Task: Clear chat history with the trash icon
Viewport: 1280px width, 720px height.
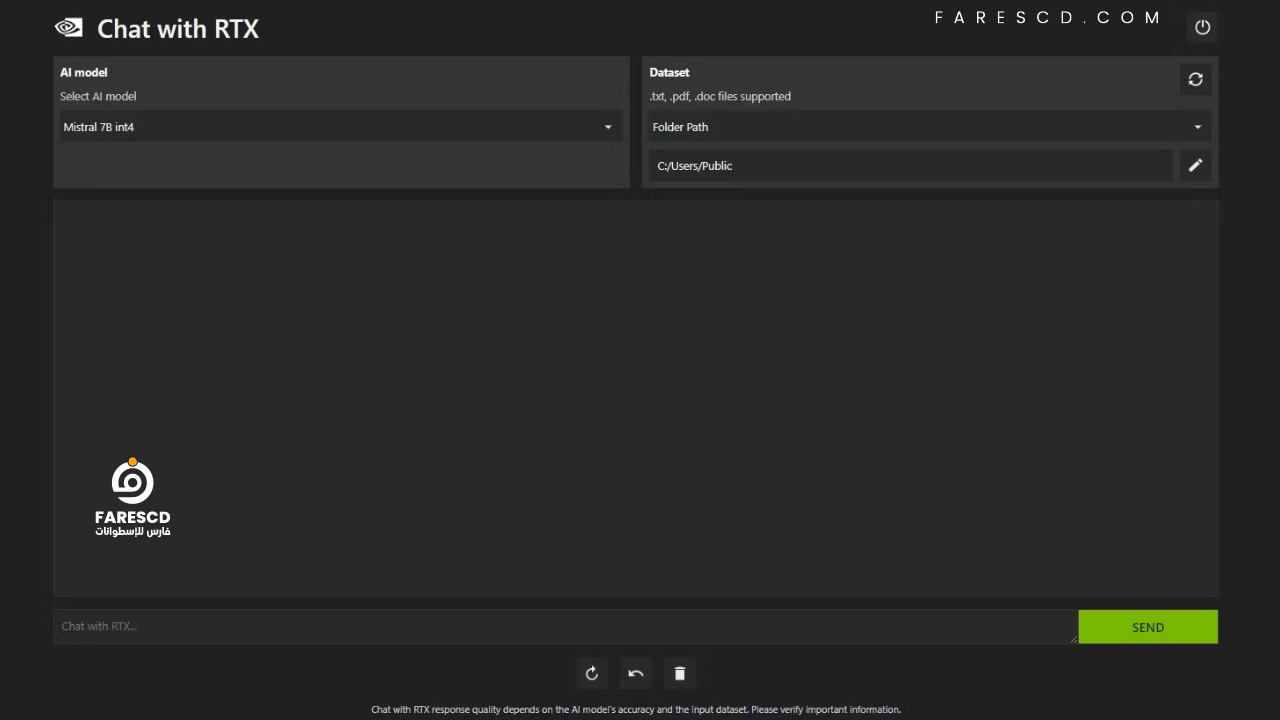Action: click(x=679, y=673)
